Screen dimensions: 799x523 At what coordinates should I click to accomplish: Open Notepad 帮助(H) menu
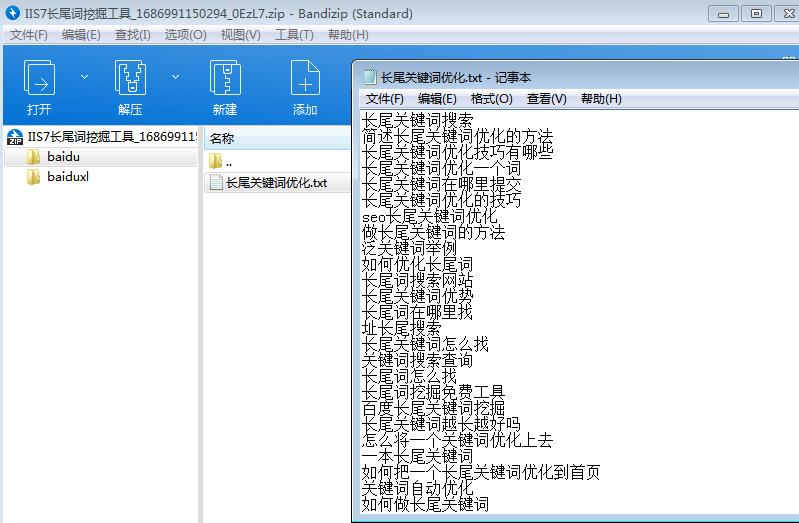[x=601, y=99]
